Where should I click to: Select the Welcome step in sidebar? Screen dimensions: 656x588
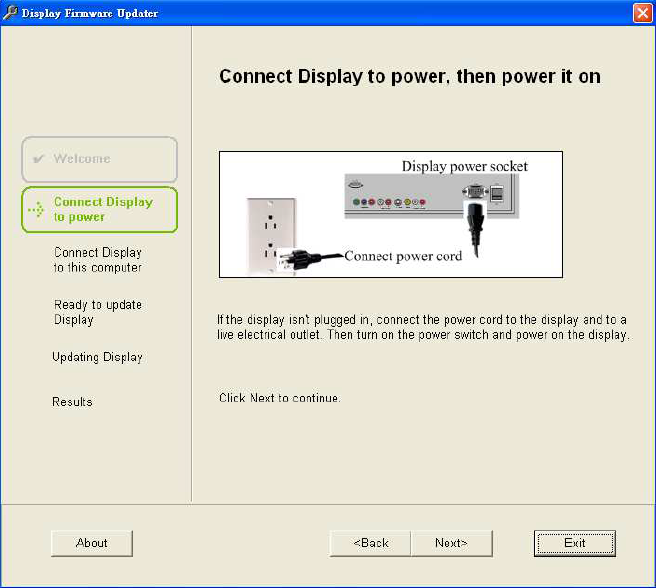[x=99, y=159]
